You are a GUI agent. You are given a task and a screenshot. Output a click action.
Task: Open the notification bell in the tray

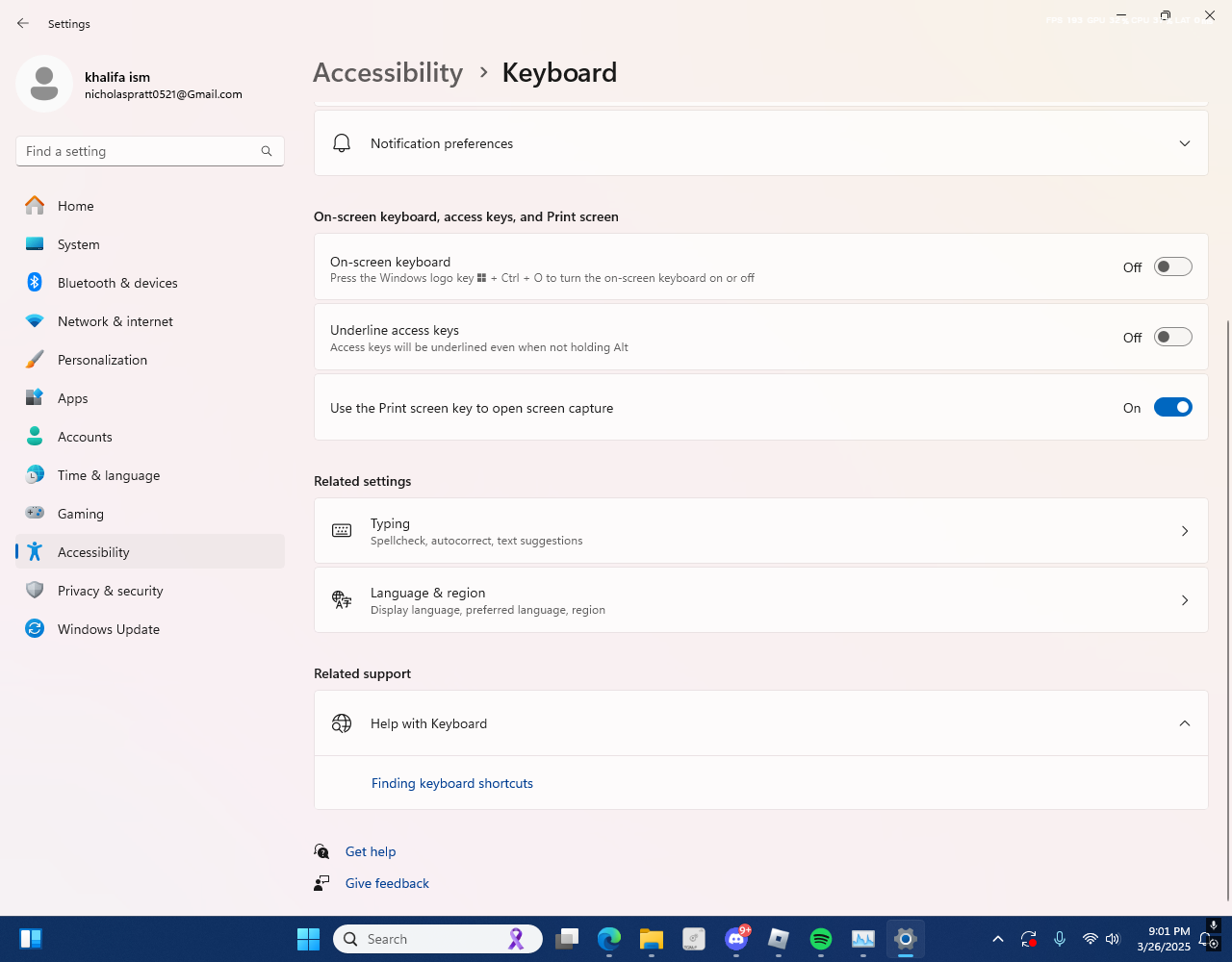(x=1204, y=940)
